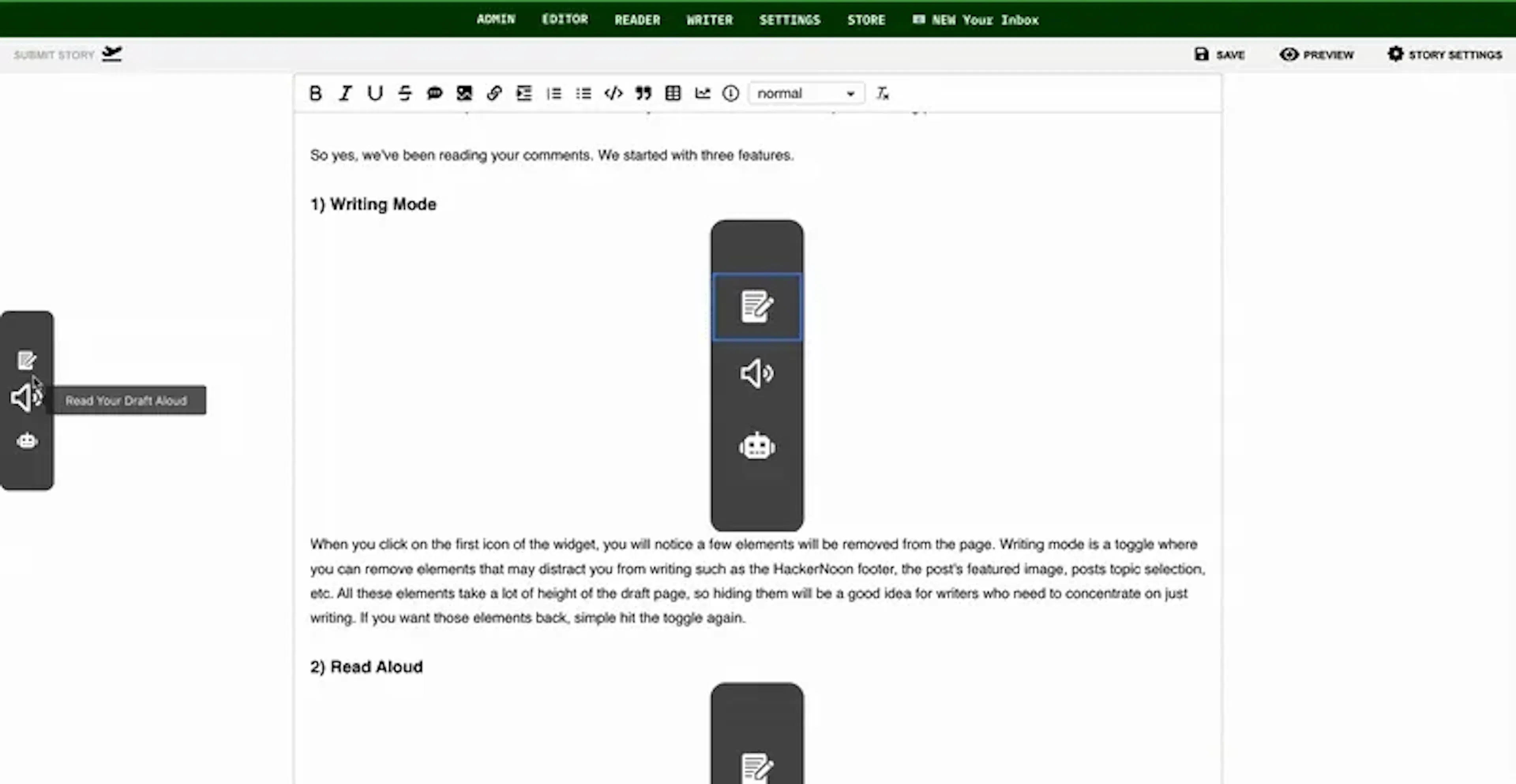This screenshot has width=1516, height=784.
Task: Toggle italic formatting in the editor toolbar
Action: (345, 93)
